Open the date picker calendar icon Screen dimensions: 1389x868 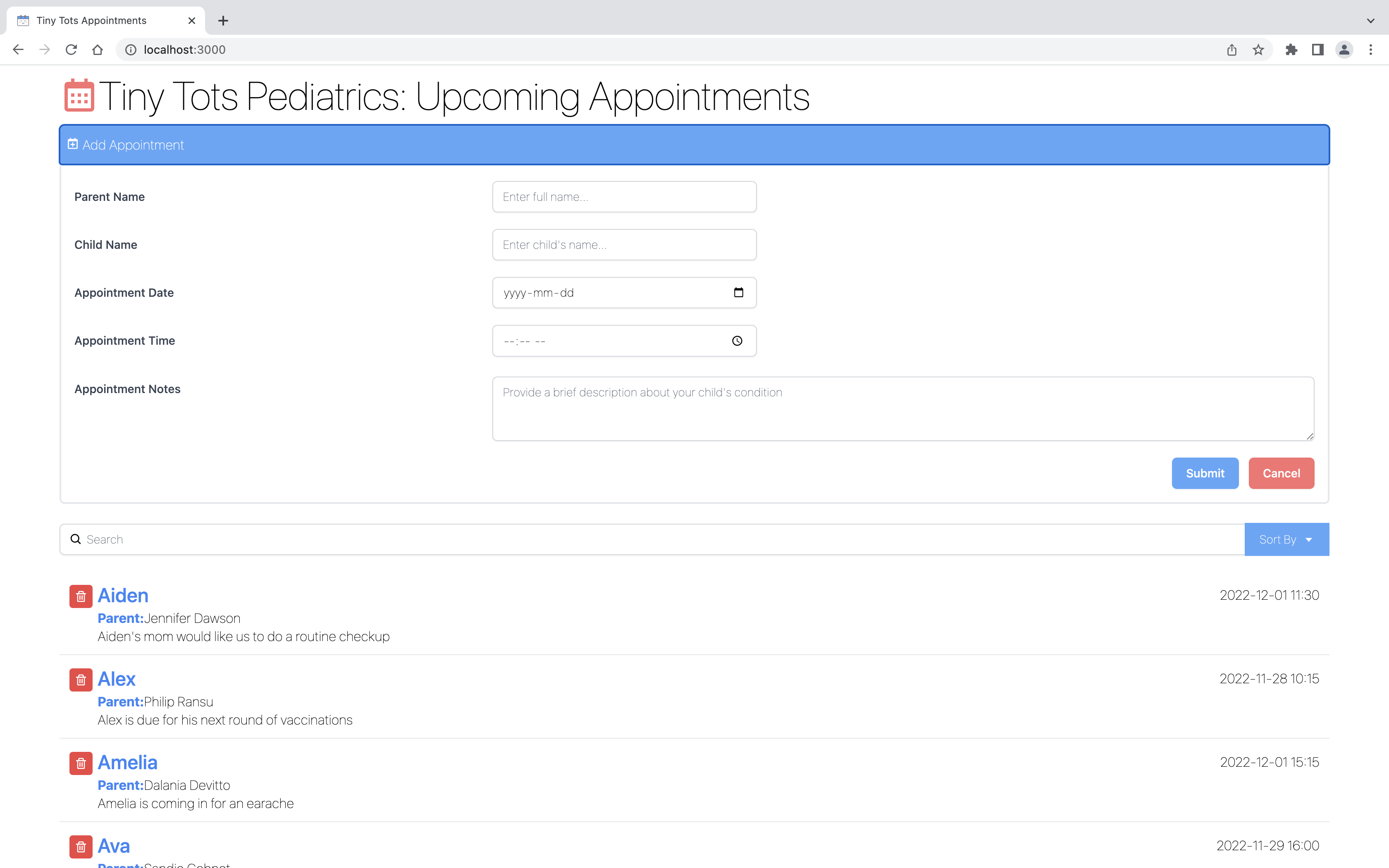(738, 293)
